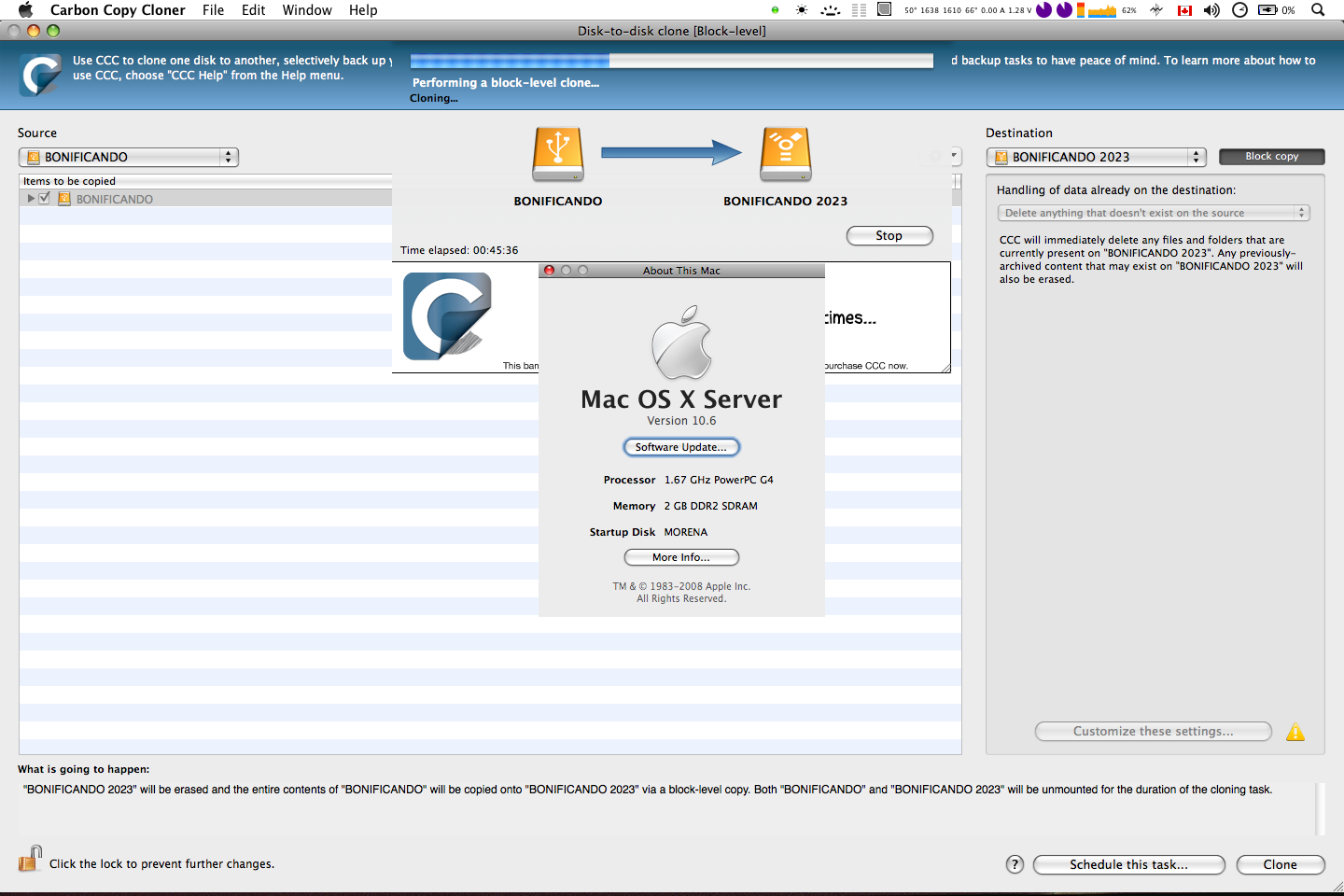Screen dimensions: 1344x896
Task: Close the About This Mac window
Action: [x=550, y=271]
